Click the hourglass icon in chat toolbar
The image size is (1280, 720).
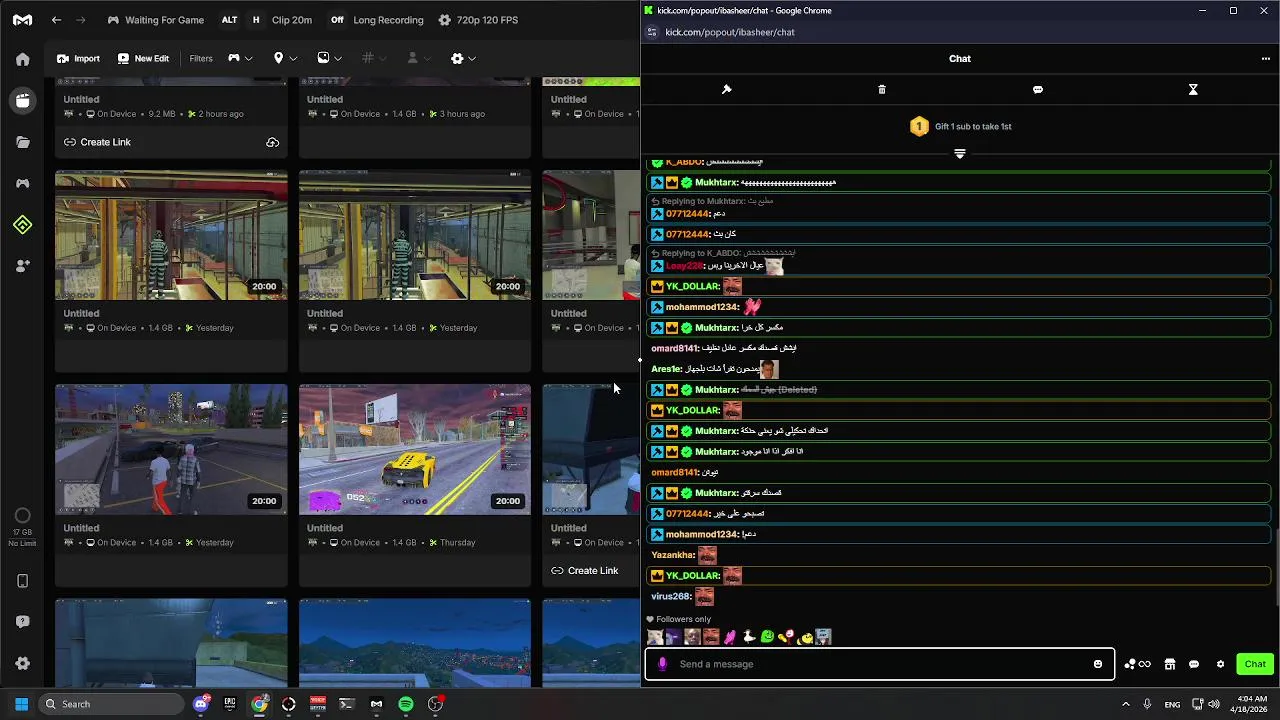[x=1193, y=89]
